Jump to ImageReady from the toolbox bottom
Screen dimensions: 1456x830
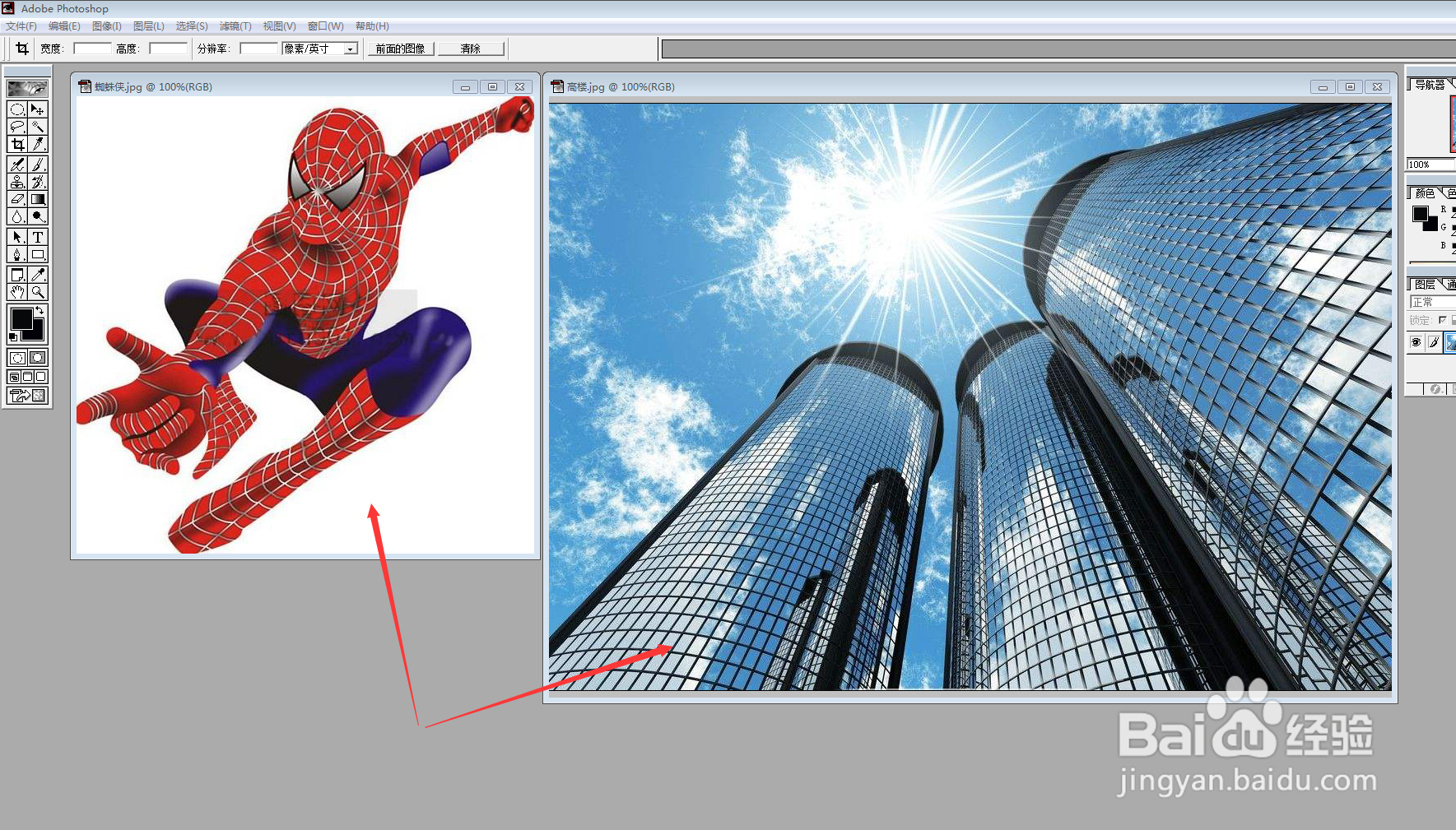[x=27, y=396]
